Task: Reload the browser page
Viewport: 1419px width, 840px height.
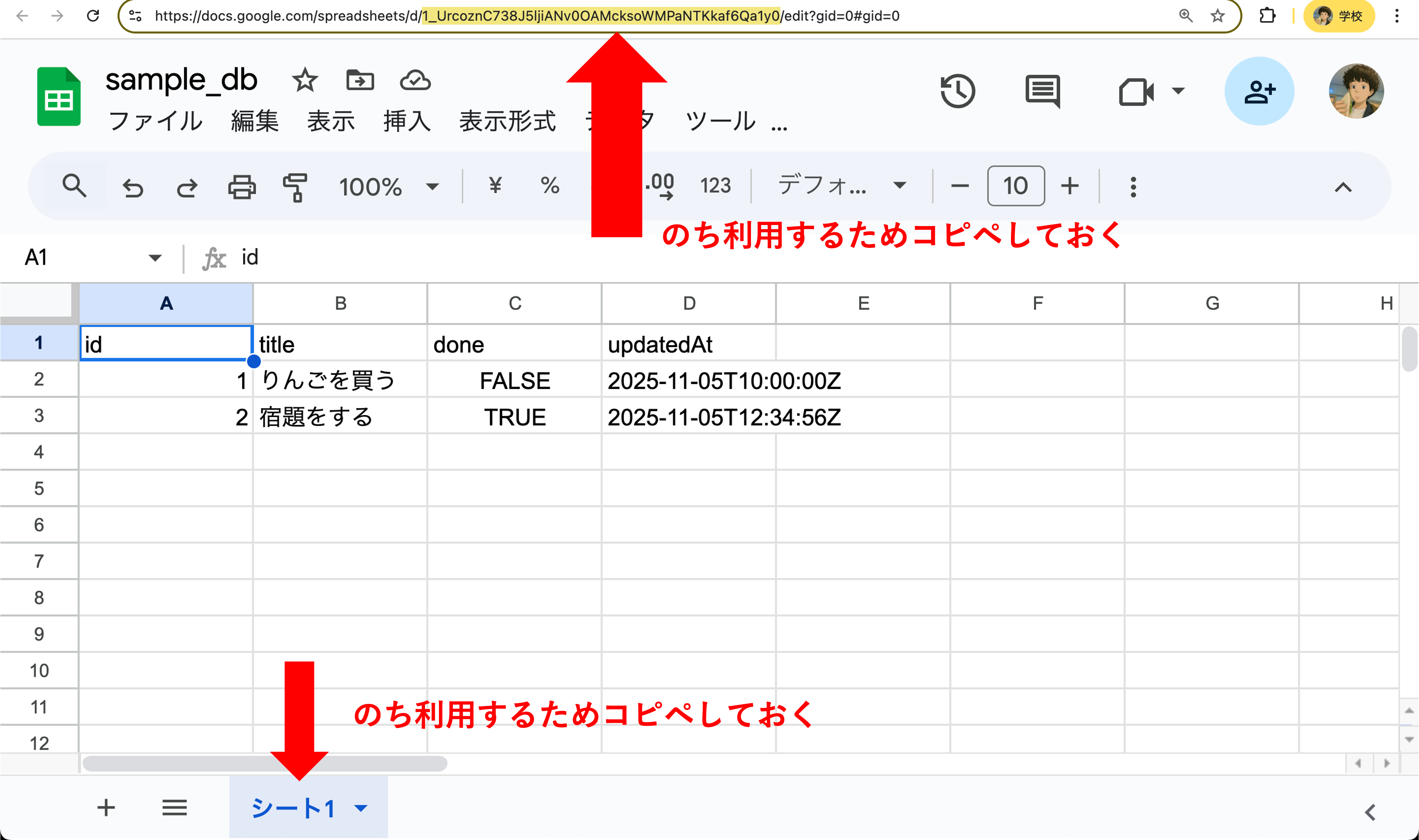Action: [x=93, y=16]
